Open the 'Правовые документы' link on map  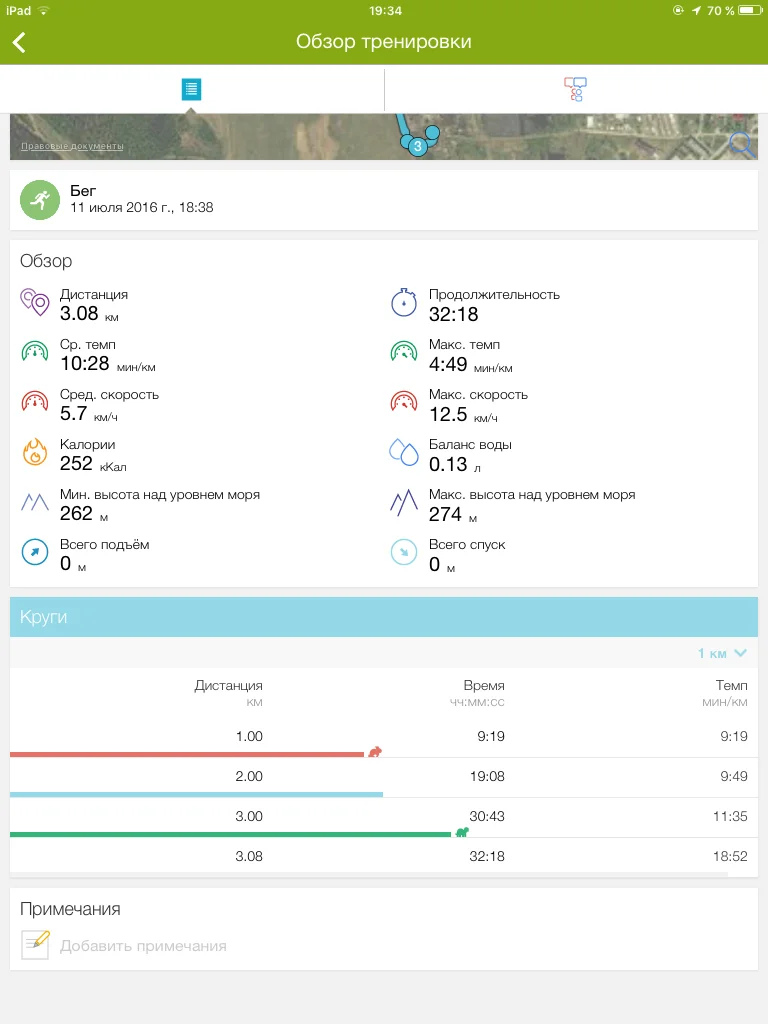(x=72, y=146)
